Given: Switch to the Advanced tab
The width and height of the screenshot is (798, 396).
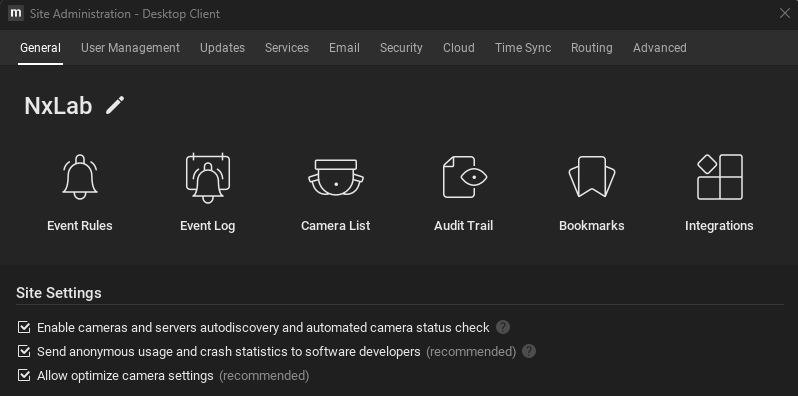Looking at the screenshot, I should [x=660, y=48].
